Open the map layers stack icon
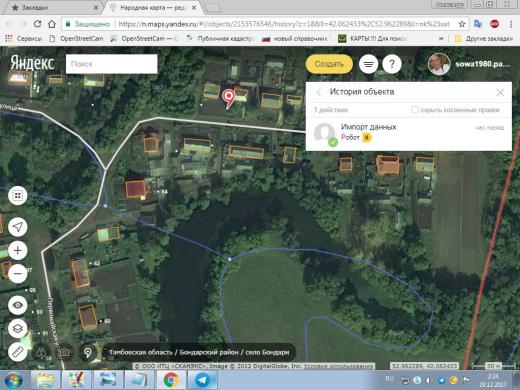 click(18, 329)
